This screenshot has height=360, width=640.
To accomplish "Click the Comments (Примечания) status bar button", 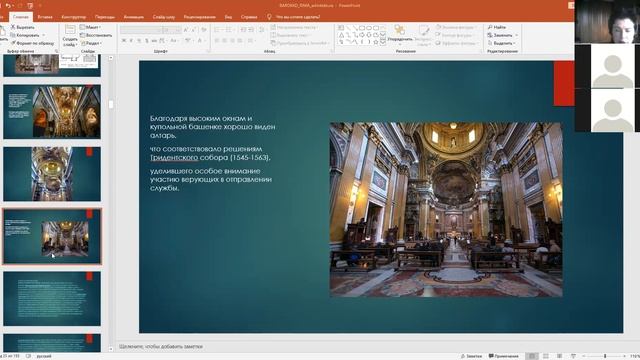I will coord(503,356).
